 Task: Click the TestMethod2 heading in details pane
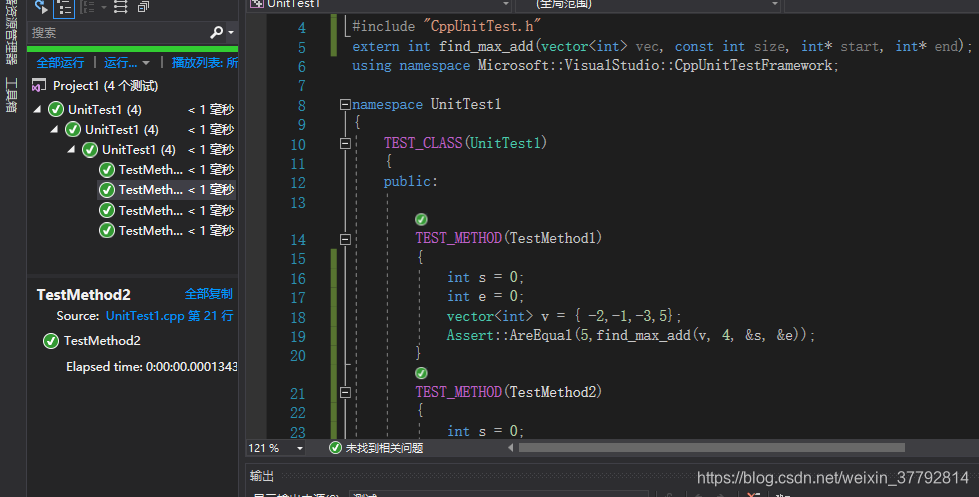pos(84,295)
